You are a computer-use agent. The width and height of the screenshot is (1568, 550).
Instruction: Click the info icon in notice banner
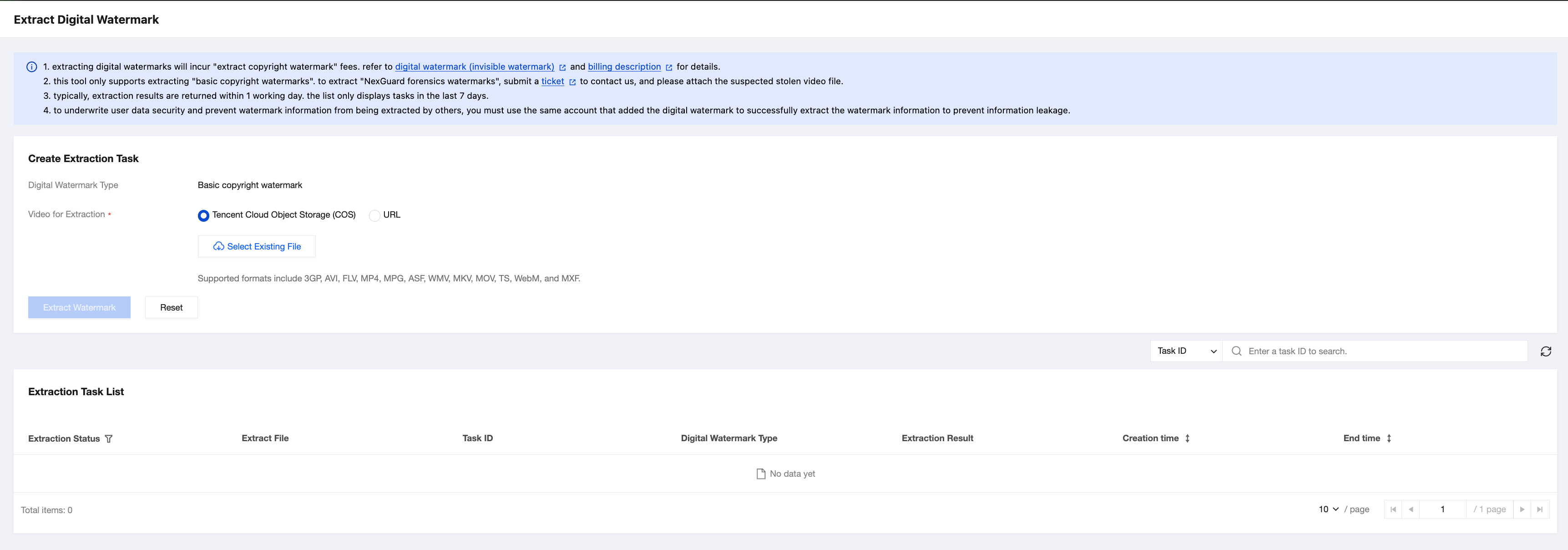tap(32, 67)
